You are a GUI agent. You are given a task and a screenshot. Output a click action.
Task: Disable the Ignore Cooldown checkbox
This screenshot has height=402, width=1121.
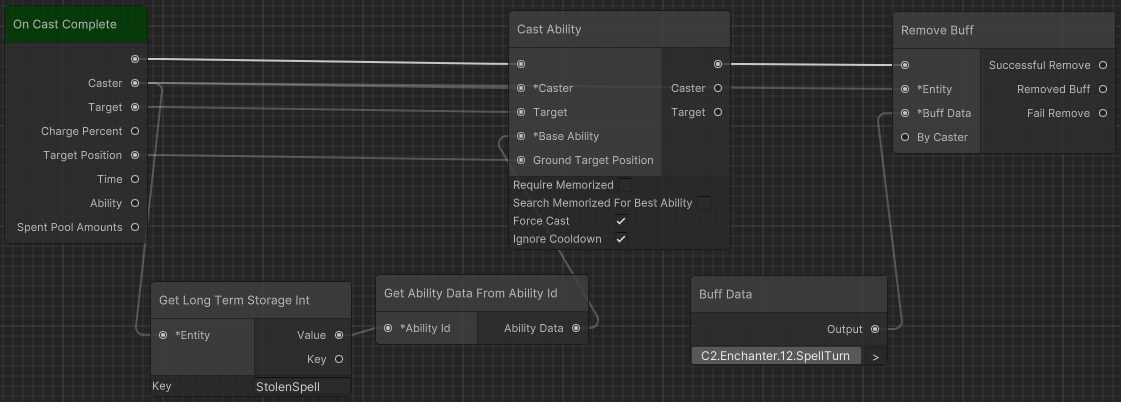pyautogui.click(x=621, y=239)
